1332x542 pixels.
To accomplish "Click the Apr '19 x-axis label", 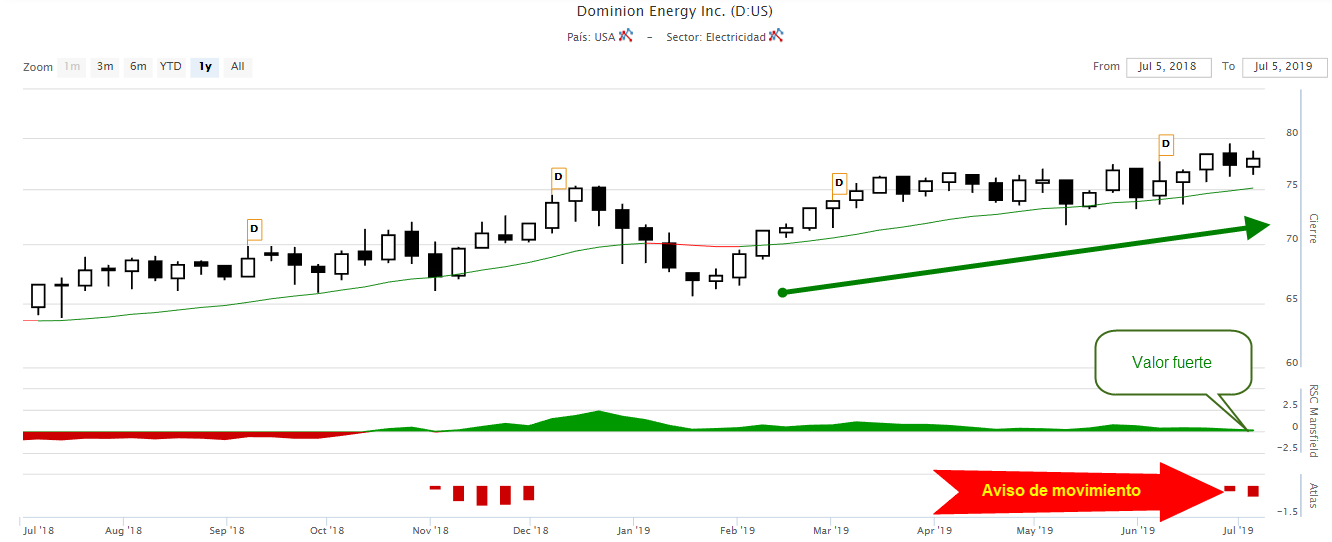I will click(x=934, y=530).
